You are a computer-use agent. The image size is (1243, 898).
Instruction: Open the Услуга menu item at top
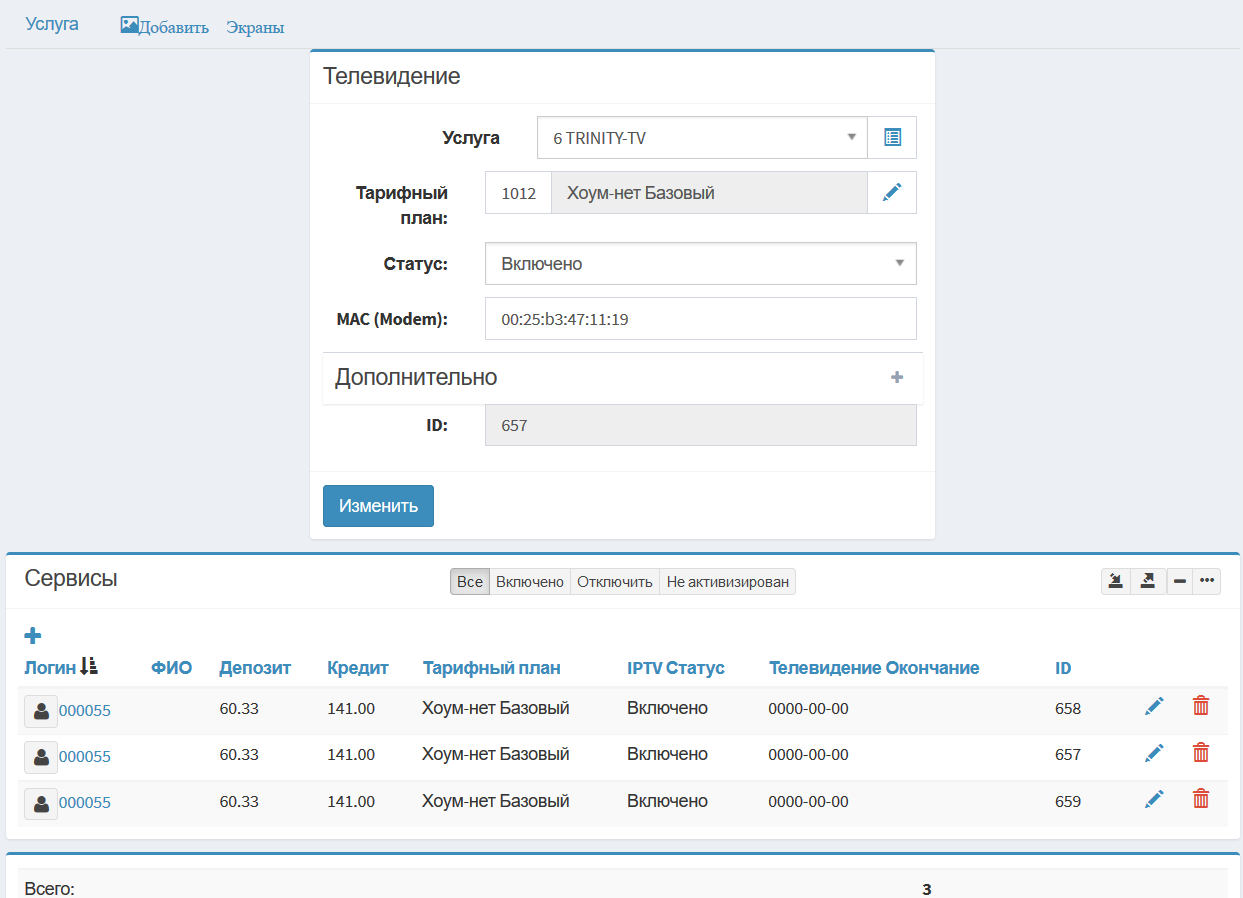tap(52, 24)
